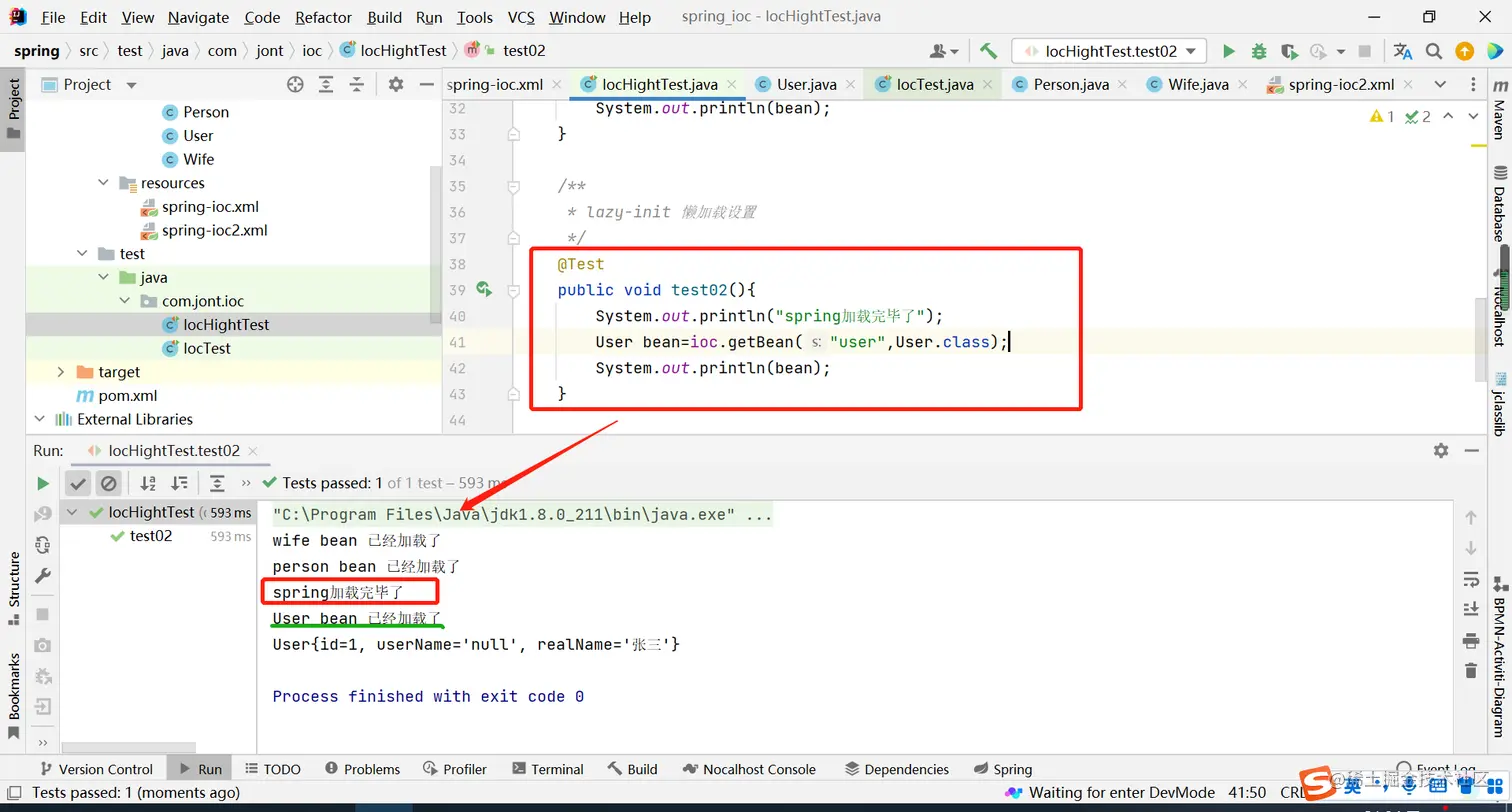Viewport: 1512px width, 812px height.
Task: Open the Navigate menu
Action: [x=198, y=17]
